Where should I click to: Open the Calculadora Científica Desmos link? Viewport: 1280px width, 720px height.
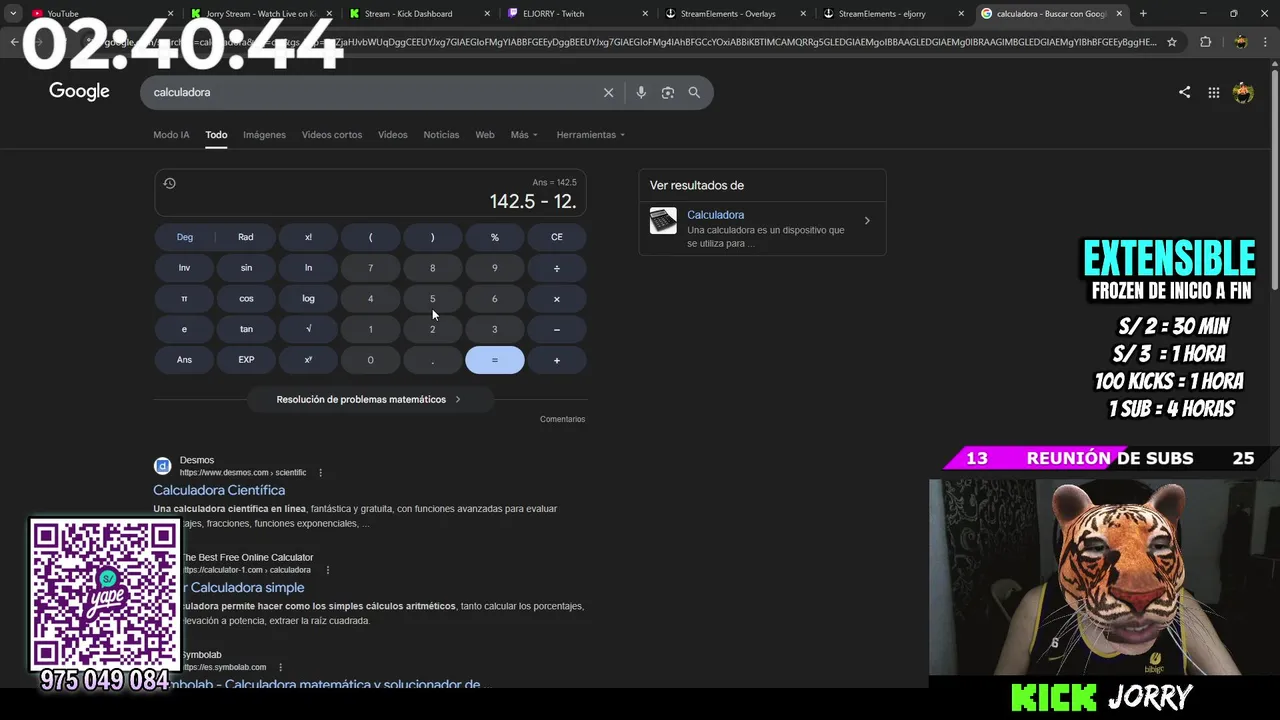(x=219, y=490)
